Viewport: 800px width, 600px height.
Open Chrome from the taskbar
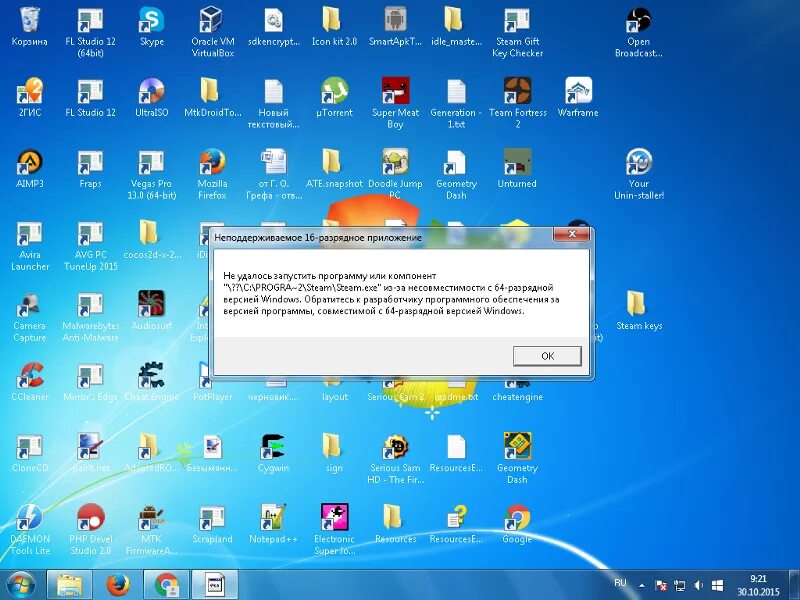pyautogui.click(x=166, y=585)
